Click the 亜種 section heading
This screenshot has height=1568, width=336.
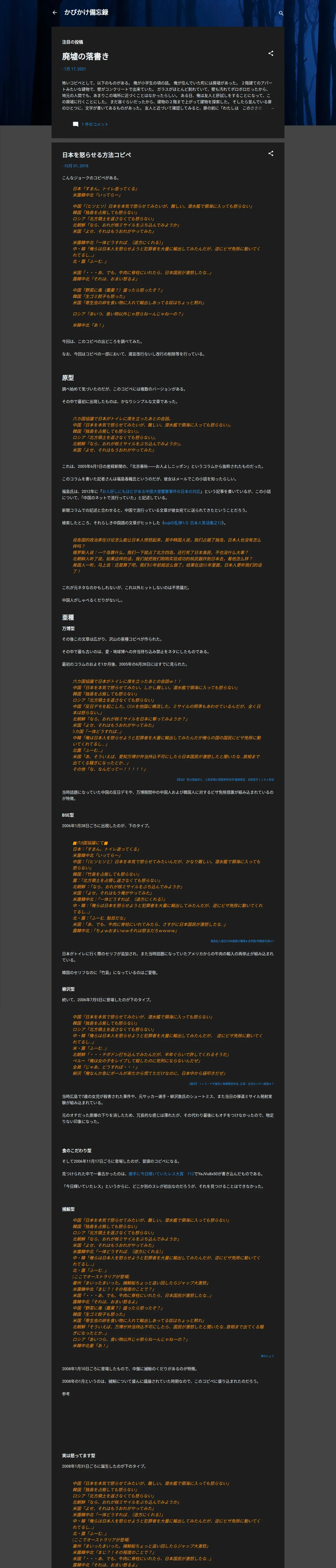pos(68,617)
